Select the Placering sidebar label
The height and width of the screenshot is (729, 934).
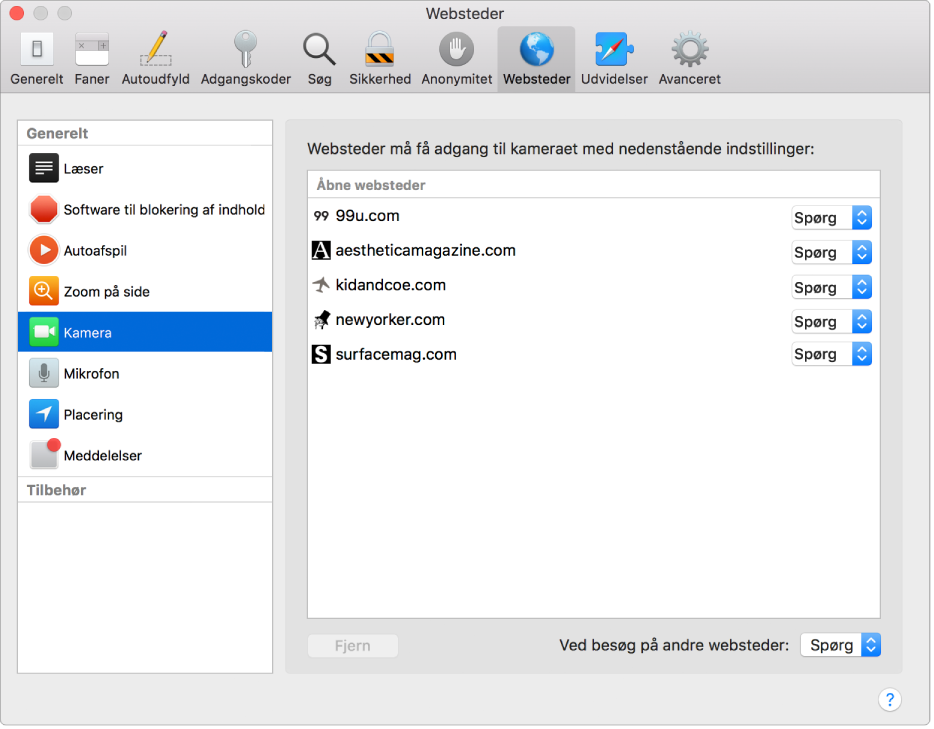[94, 415]
